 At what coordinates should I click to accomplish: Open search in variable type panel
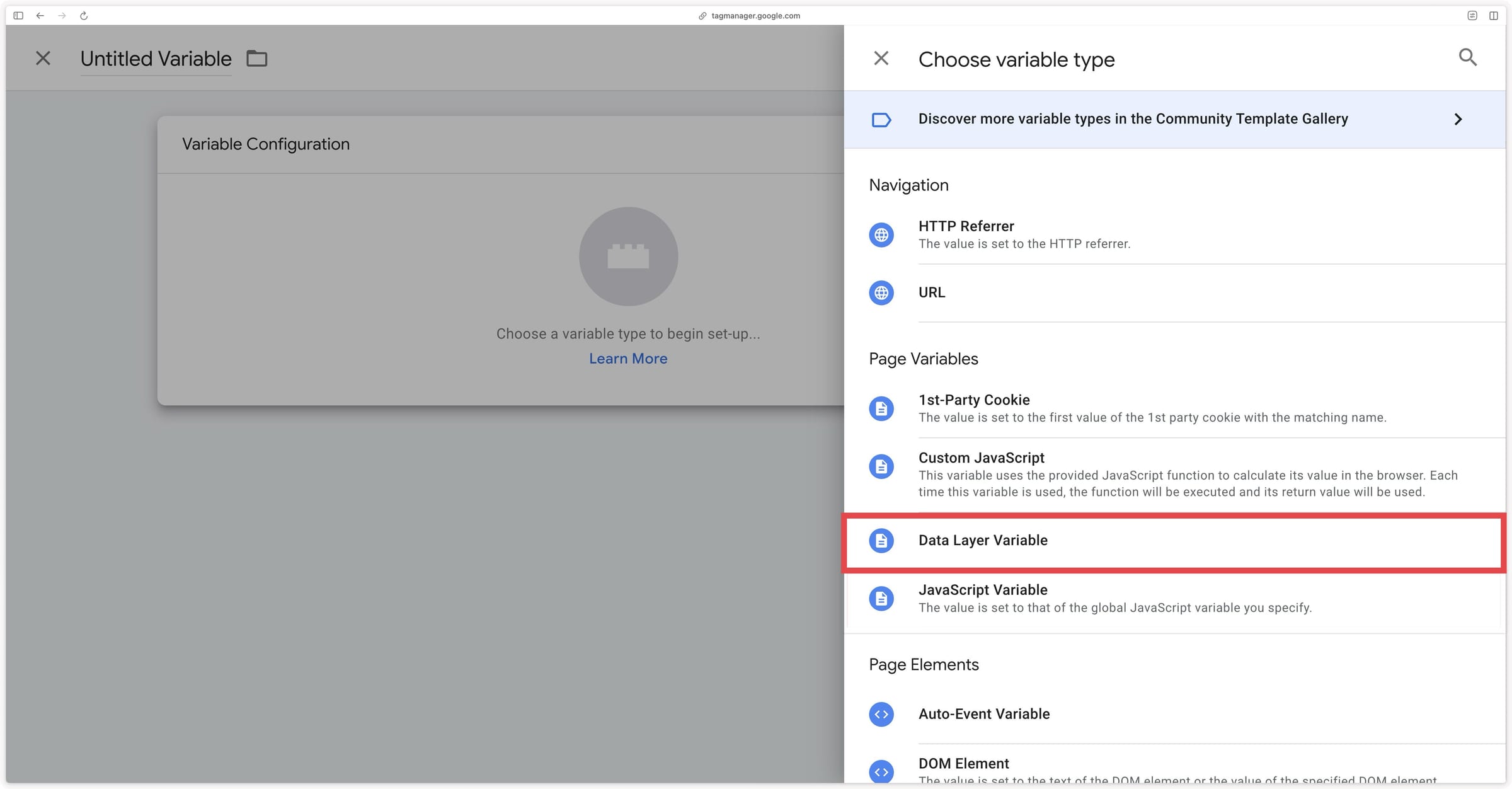point(1467,57)
